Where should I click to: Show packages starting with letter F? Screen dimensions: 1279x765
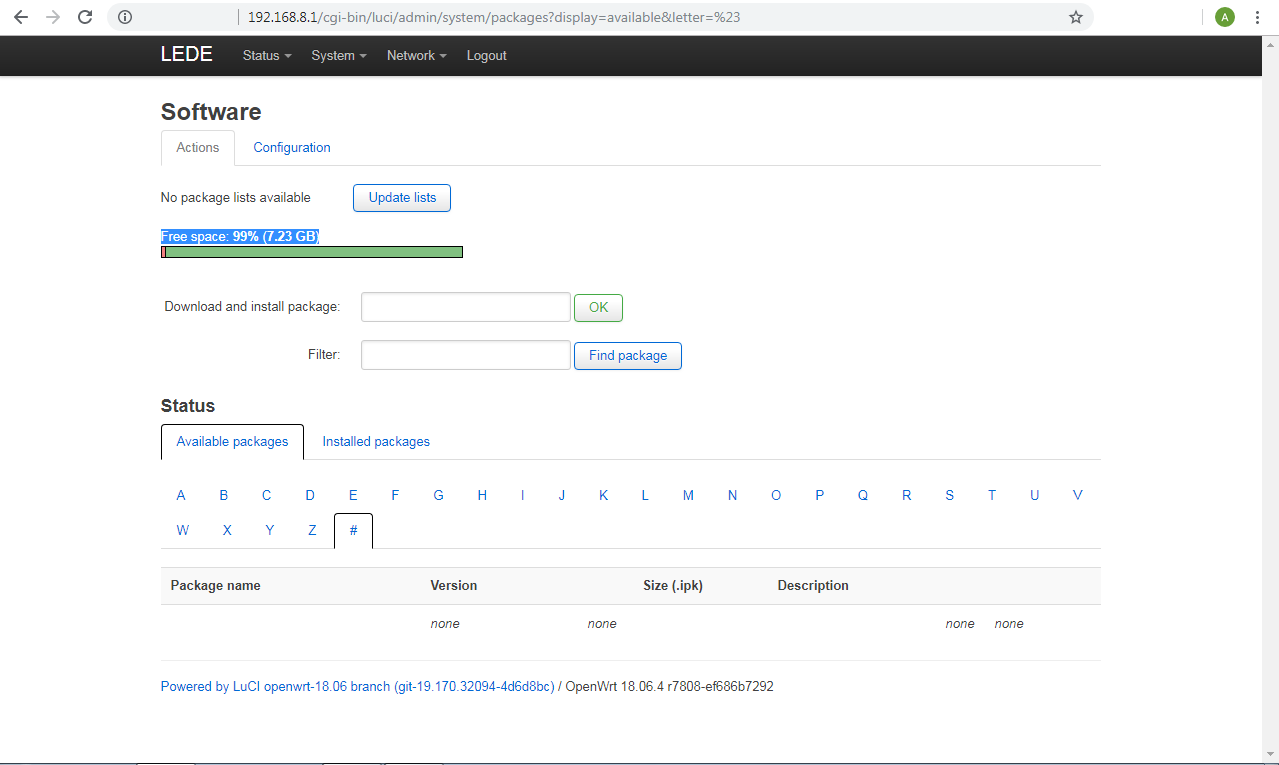pos(395,496)
